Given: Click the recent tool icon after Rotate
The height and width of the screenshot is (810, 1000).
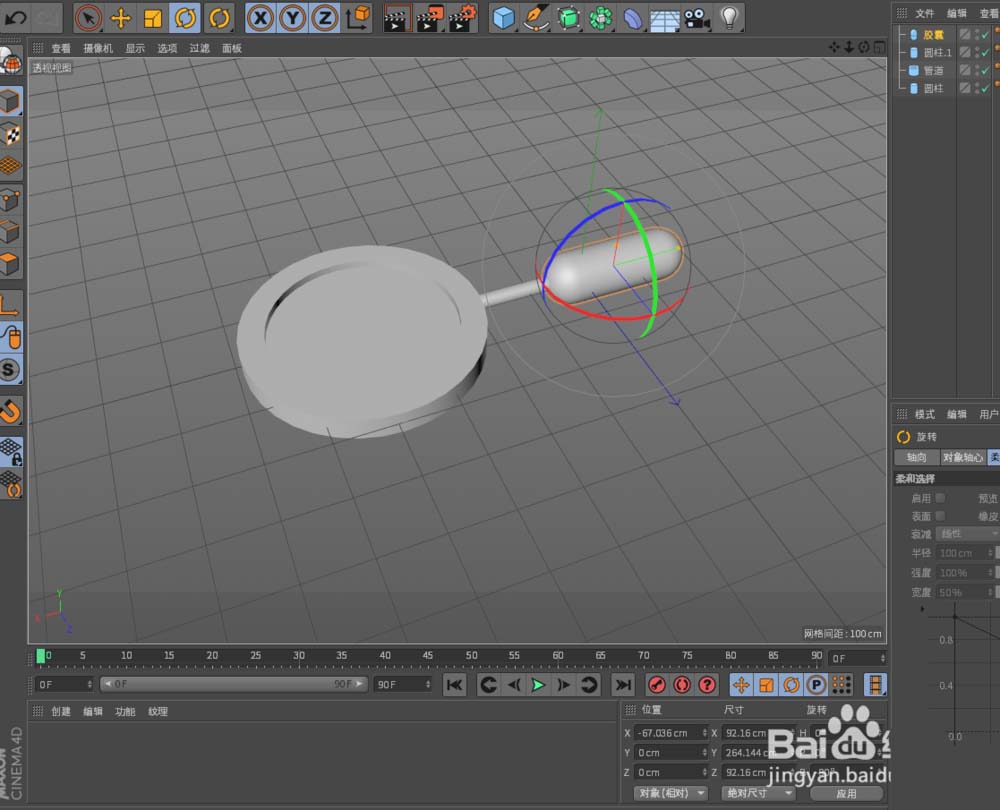Looking at the screenshot, I should [219, 18].
